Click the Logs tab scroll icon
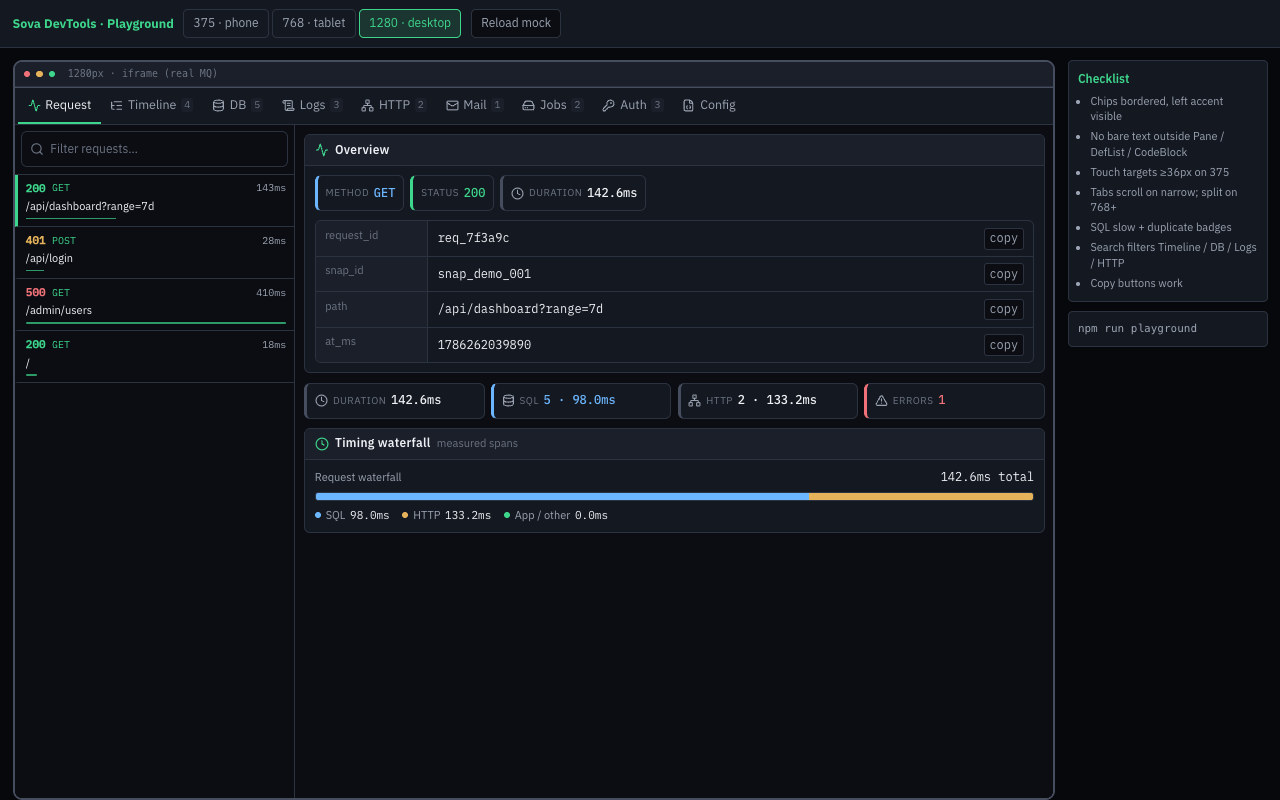Image resolution: width=1280 pixels, height=800 pixels. click(289, 105)
